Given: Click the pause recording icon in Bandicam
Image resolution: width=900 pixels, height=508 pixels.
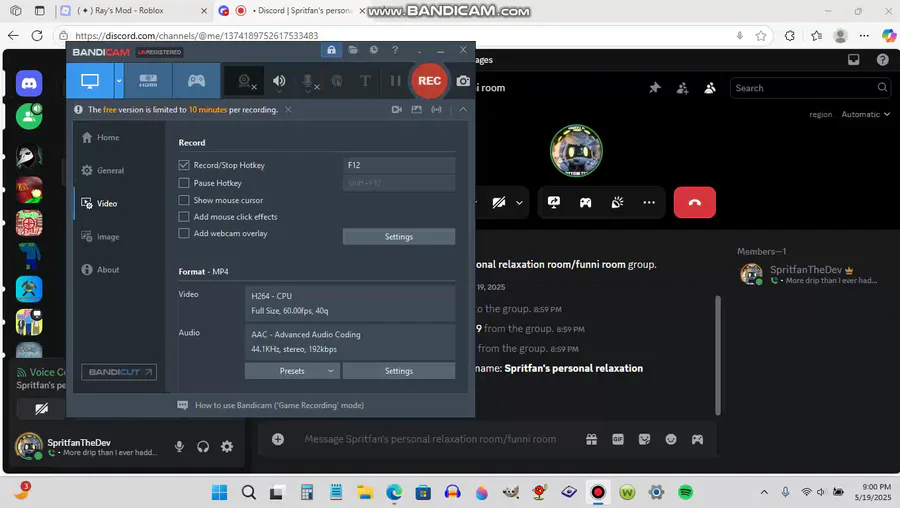Looking at the screenshot, I should coord(395,81).
